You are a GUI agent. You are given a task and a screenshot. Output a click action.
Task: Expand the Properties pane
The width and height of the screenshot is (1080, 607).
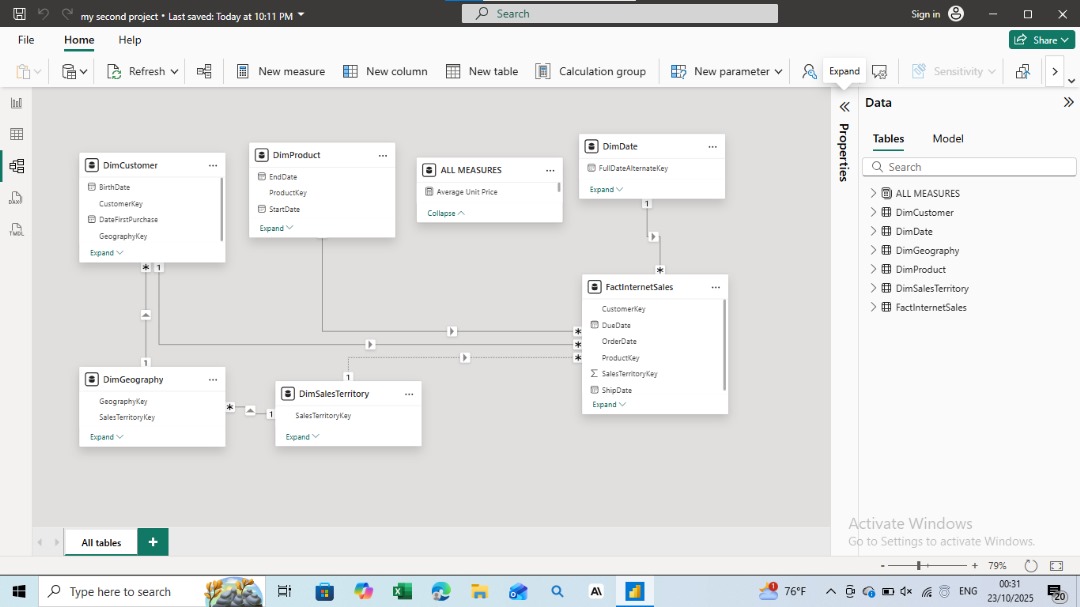[844, 107]
